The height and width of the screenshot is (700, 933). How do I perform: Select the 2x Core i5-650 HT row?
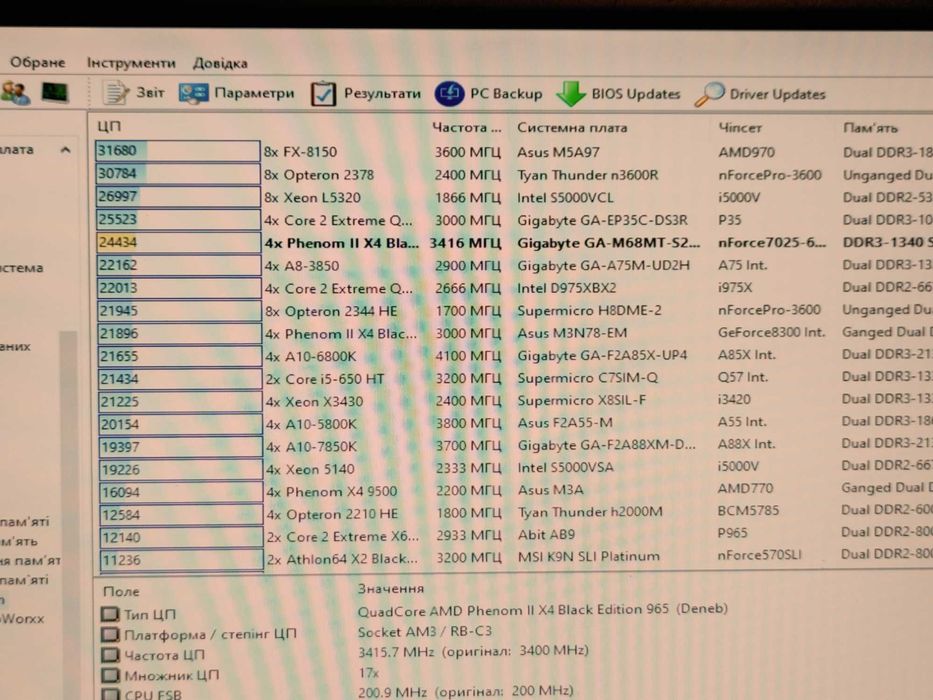pyautogui.click(x=514, y=379)
